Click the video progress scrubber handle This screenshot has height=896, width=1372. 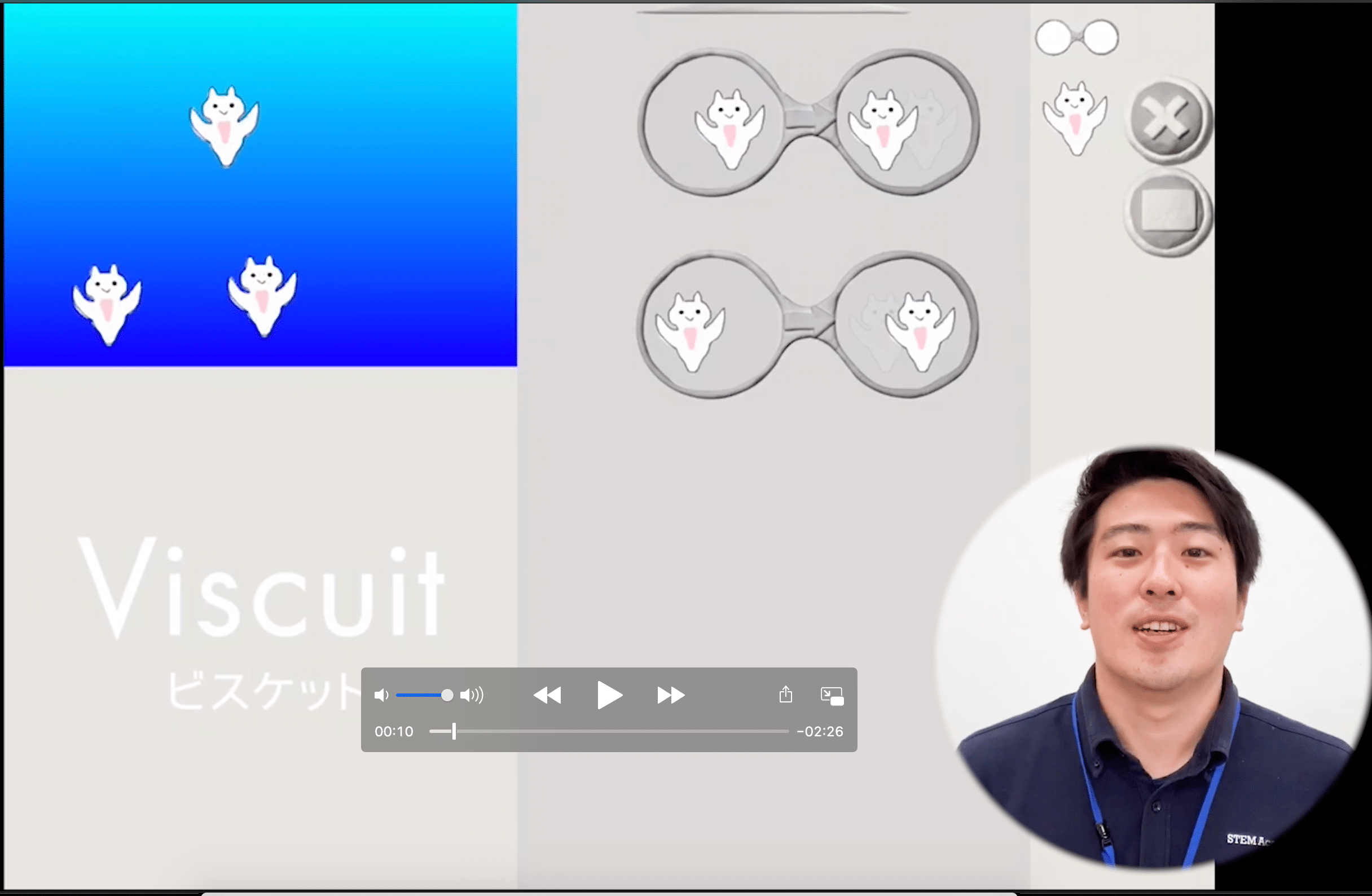pyautogui.click(x=454, y=731)
